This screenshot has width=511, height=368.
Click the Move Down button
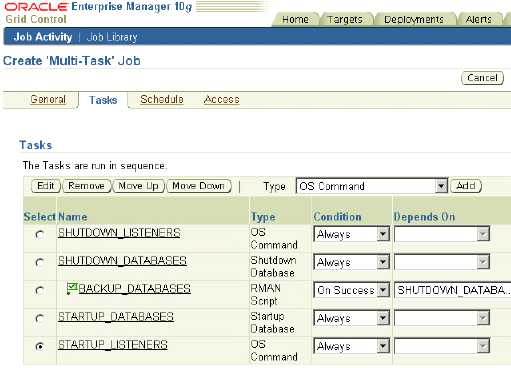click(x=198, y=186)
